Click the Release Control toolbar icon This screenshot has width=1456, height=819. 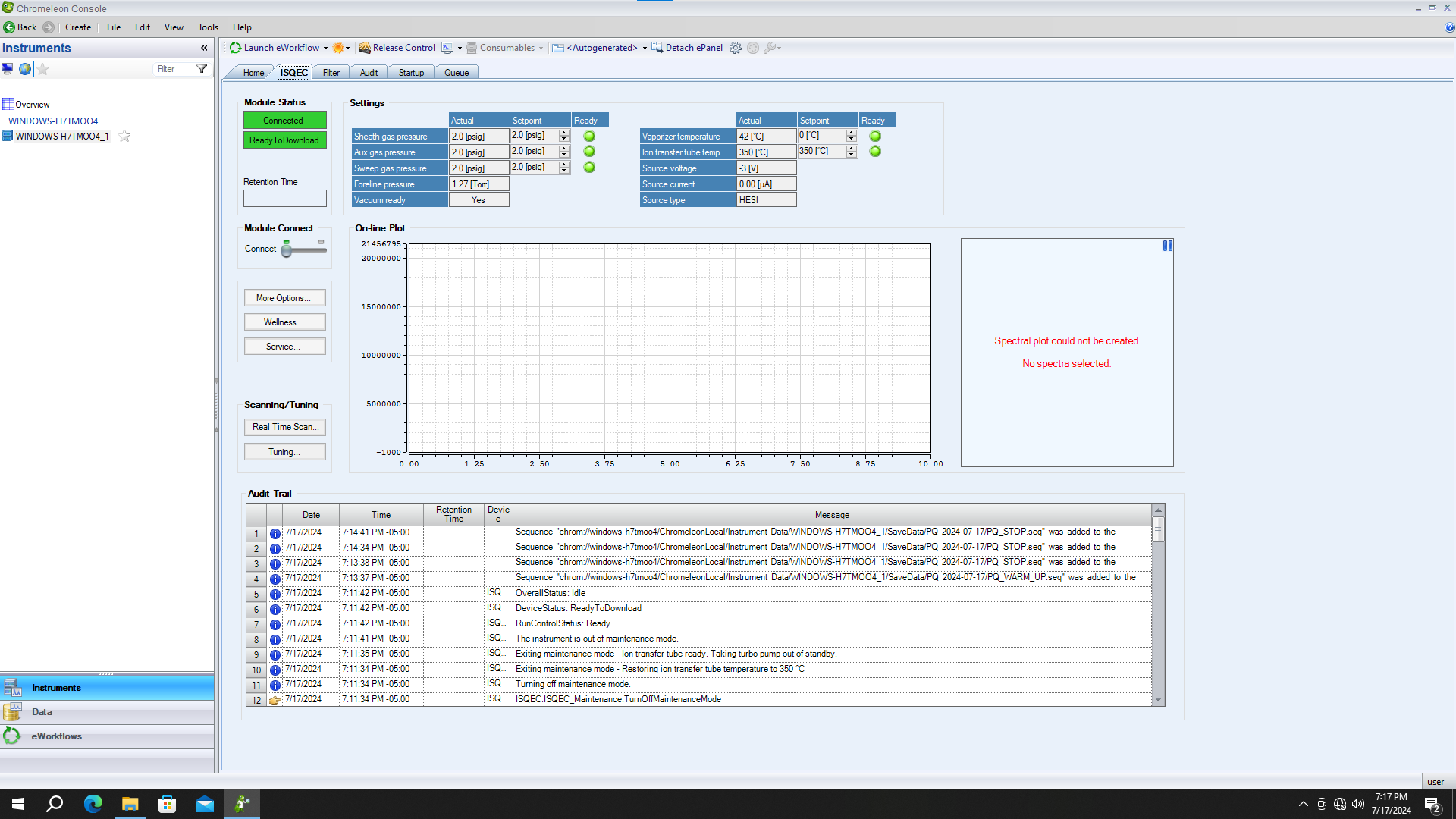[365, 48]
